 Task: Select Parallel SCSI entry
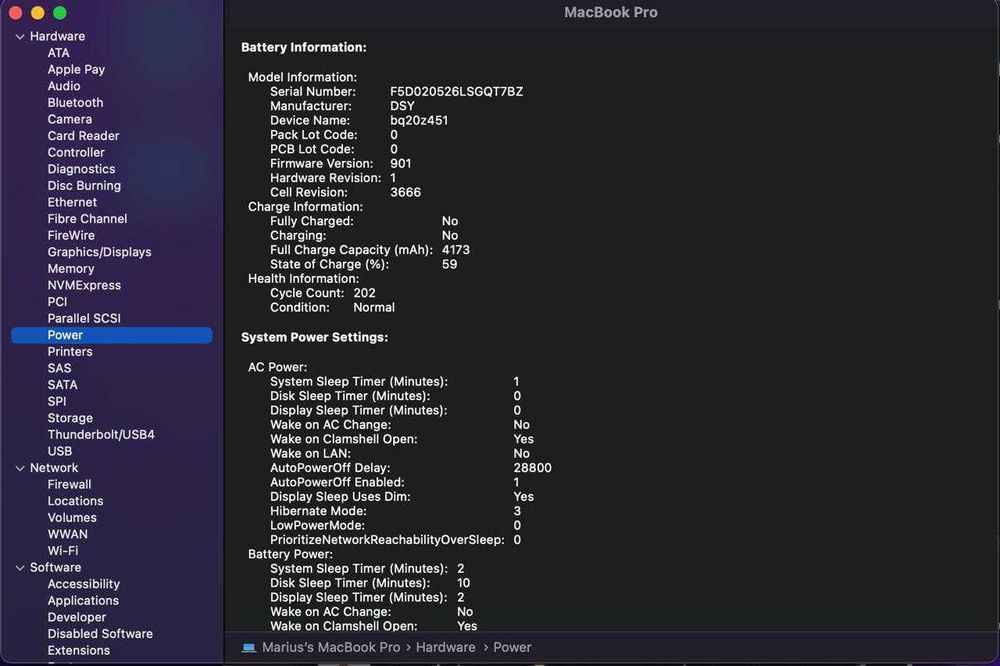point(84,318)
